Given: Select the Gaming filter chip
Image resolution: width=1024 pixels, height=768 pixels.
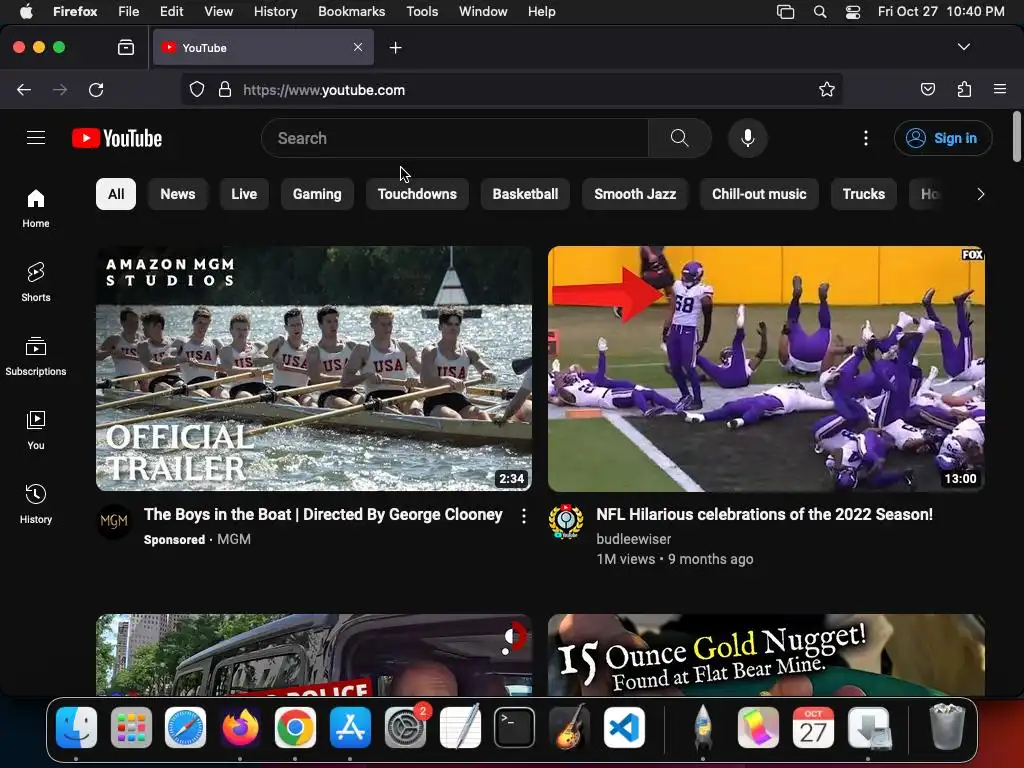Looking at the screenshot, I should 317,194.
